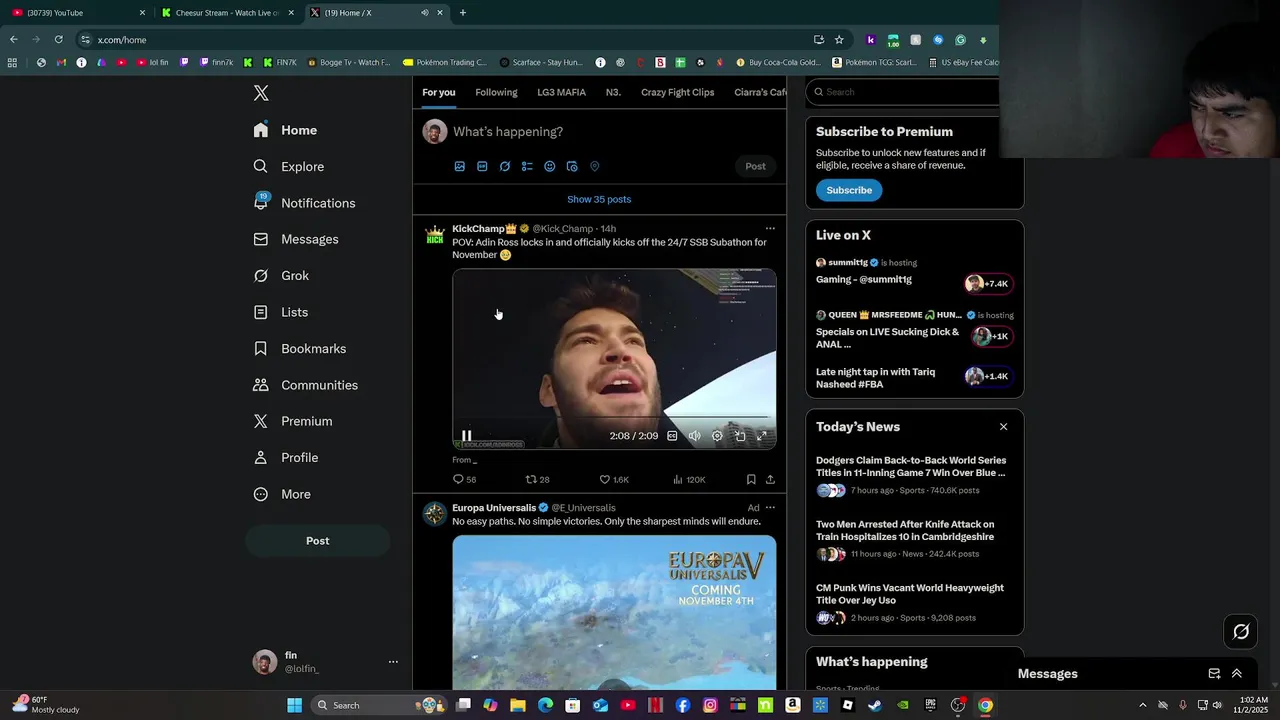
Task: Show hidden system tray icons
Action: click(1143, 705)
